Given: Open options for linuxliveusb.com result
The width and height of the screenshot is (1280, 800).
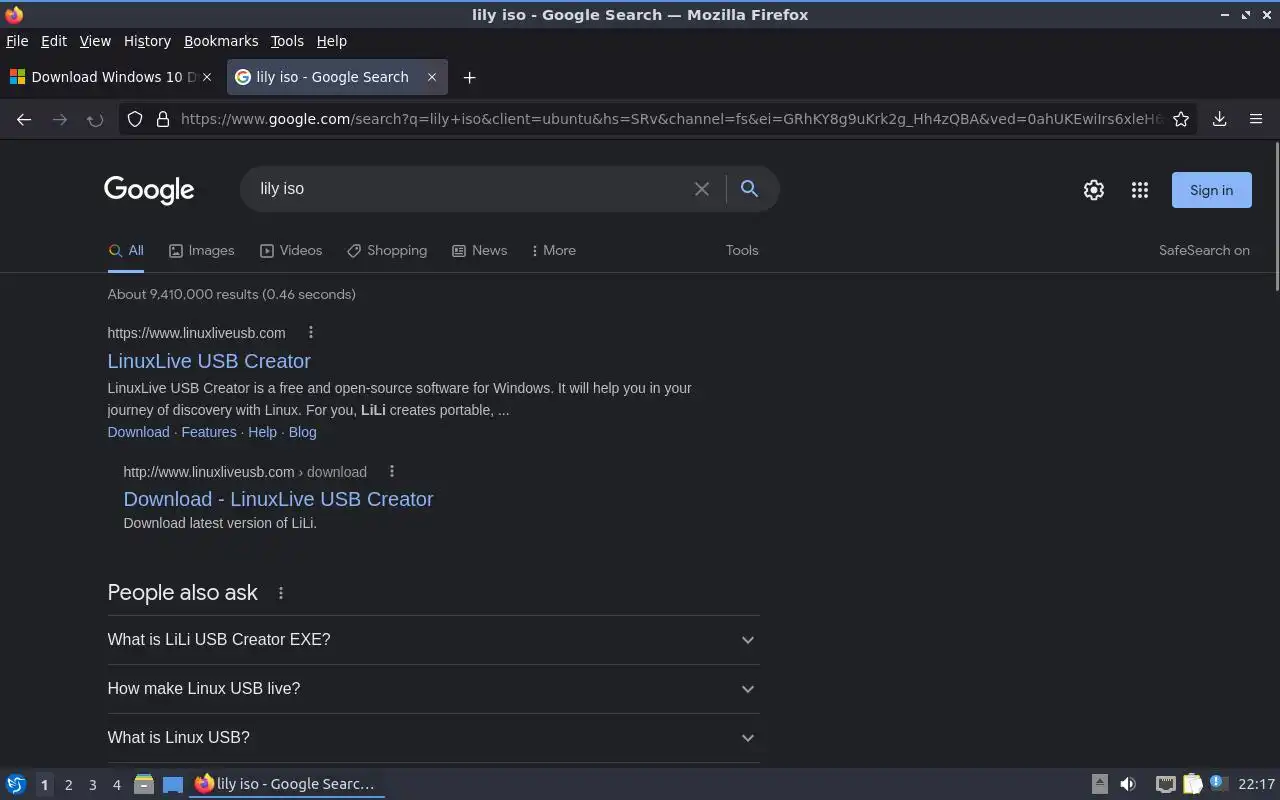Looking at the screenshot, I should [310, 333].
